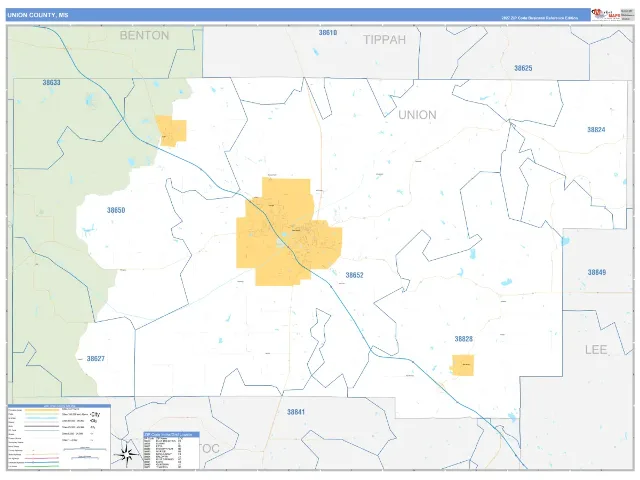The width and height of the screenshot is (640, 480).
Task: Click the small orange town near 38828
Action: [463, 365]
